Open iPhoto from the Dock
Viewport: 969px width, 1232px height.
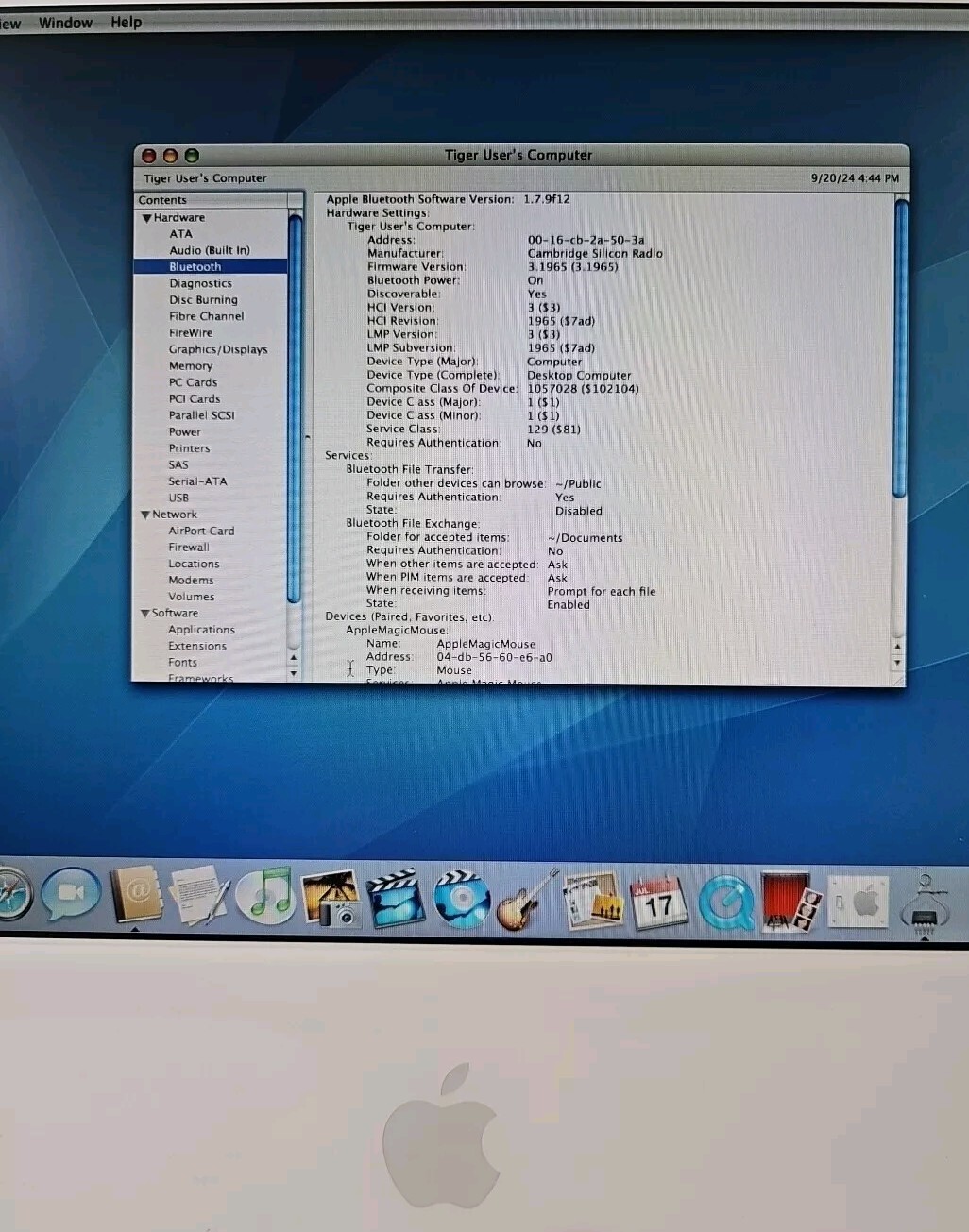pyautogui.click(x=331, y=897)
